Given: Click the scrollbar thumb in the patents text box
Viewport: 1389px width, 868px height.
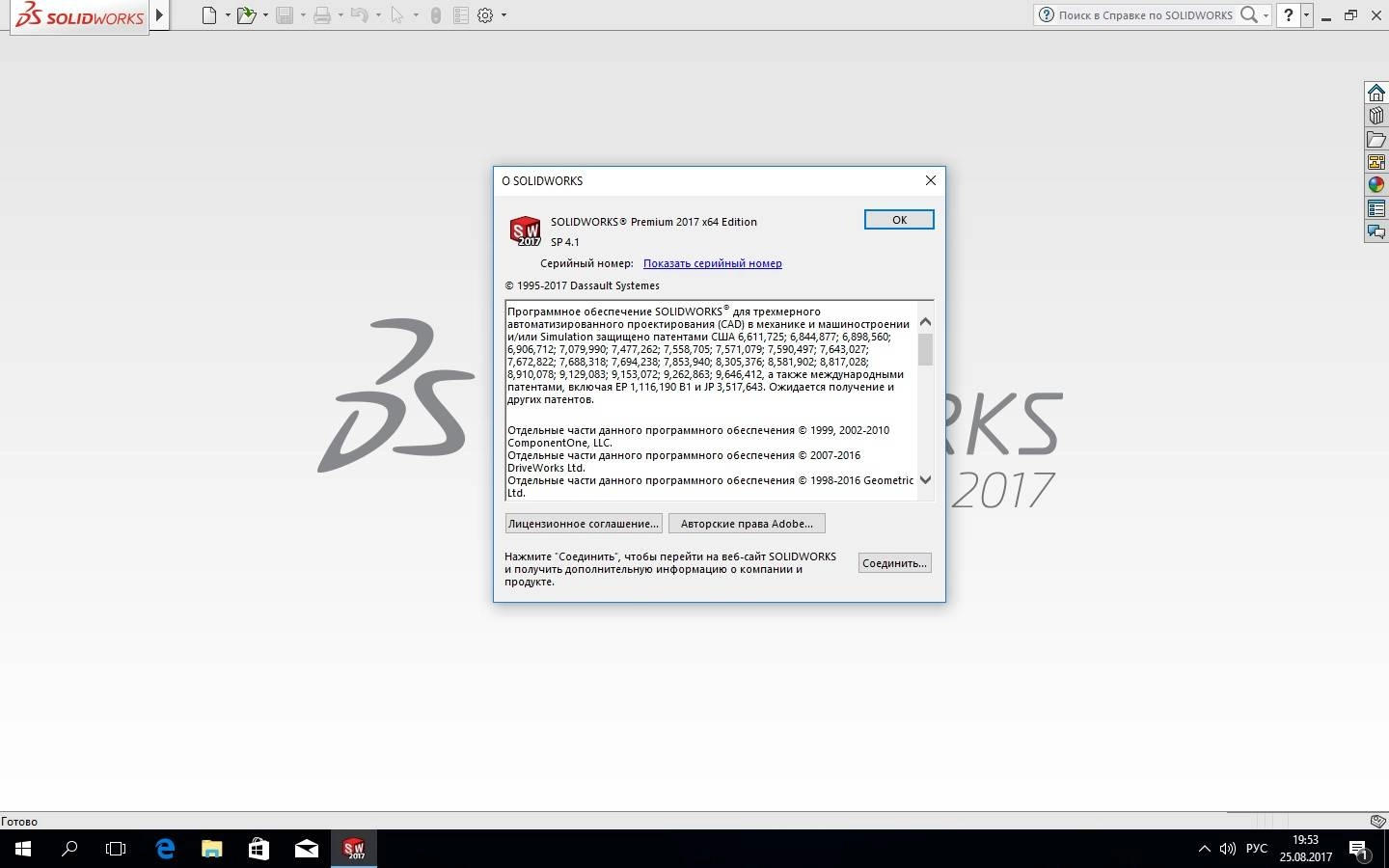Looking at the screenshot, I should [925, 349].
